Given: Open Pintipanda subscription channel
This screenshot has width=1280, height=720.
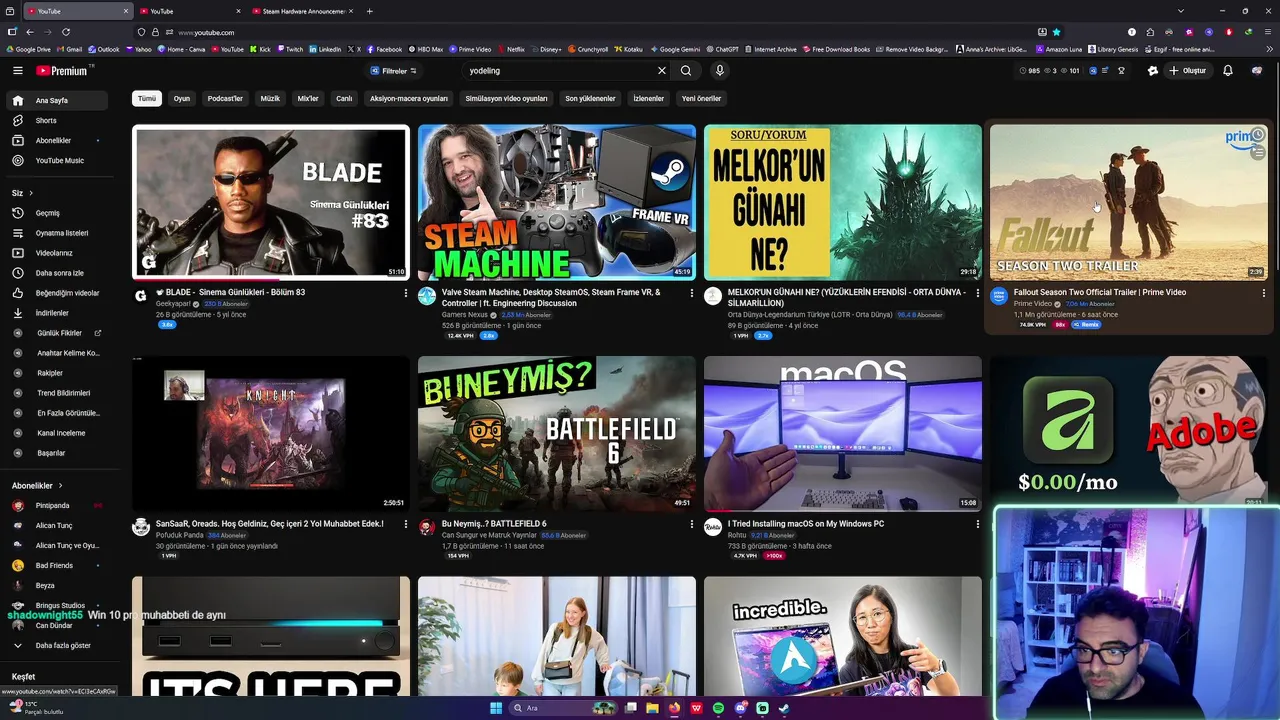Looking at the screenshot, I should 55,506.
